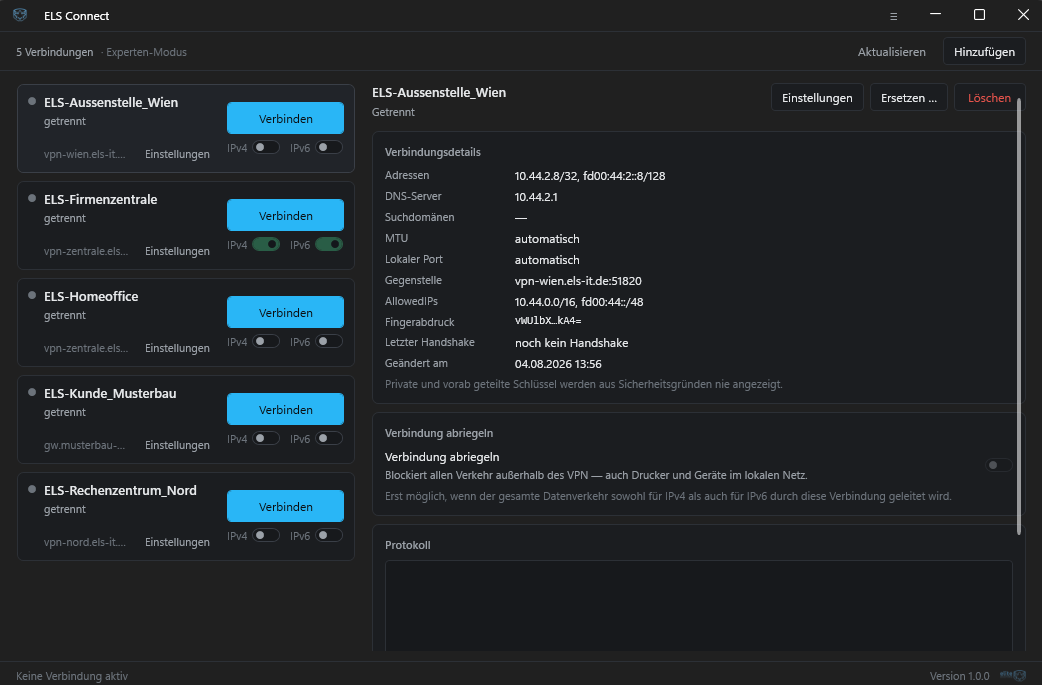Viewport: 1042px width, 685px height.
Task: Click 'Version 1.0.0' in status bar
Action: coord(959,676)
